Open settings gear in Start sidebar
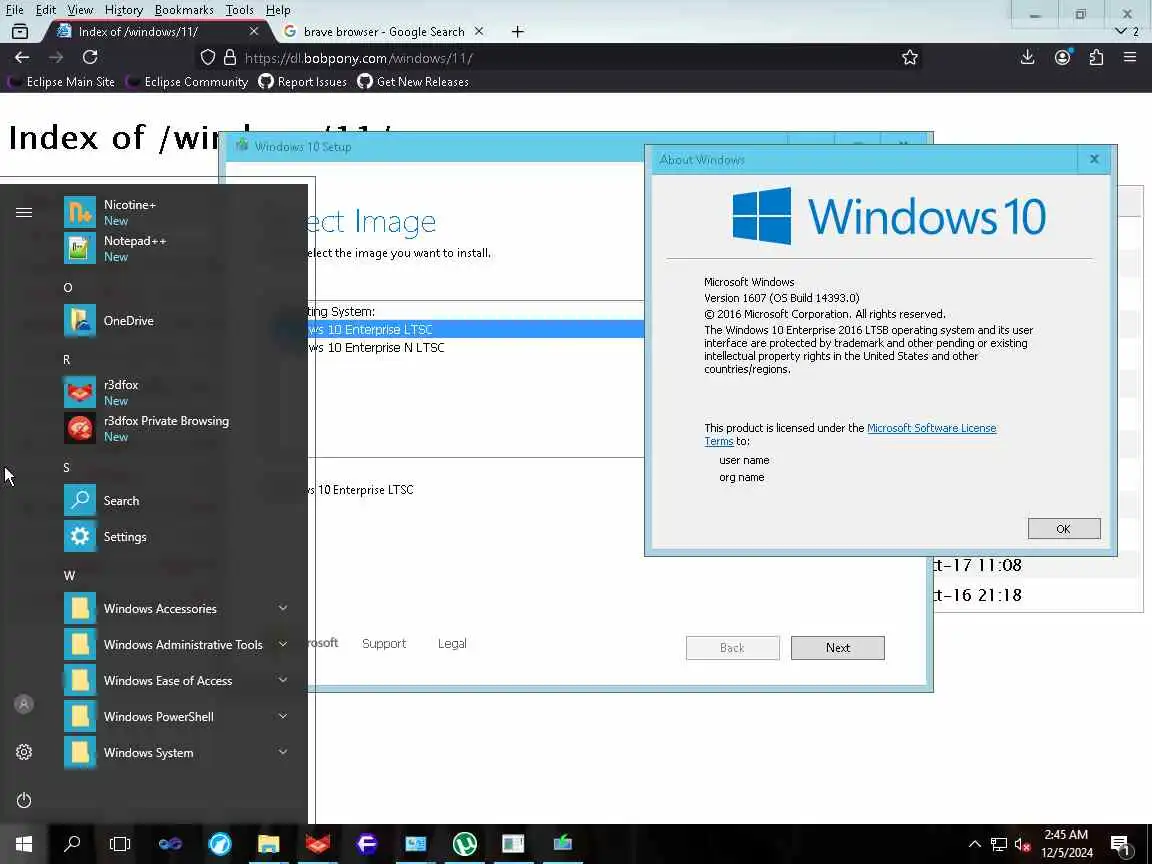This screenshot has width=1152, height=864. coord(24,752)
